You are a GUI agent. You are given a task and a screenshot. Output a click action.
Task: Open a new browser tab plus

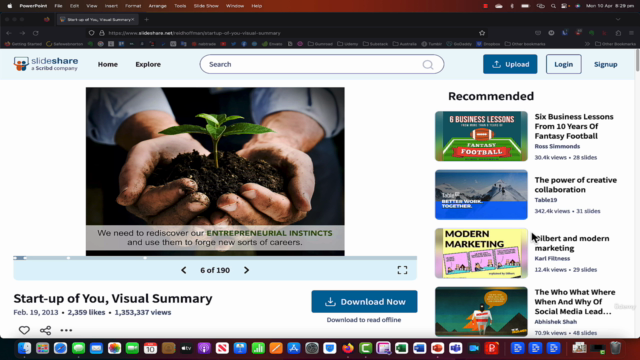[147, 19]
